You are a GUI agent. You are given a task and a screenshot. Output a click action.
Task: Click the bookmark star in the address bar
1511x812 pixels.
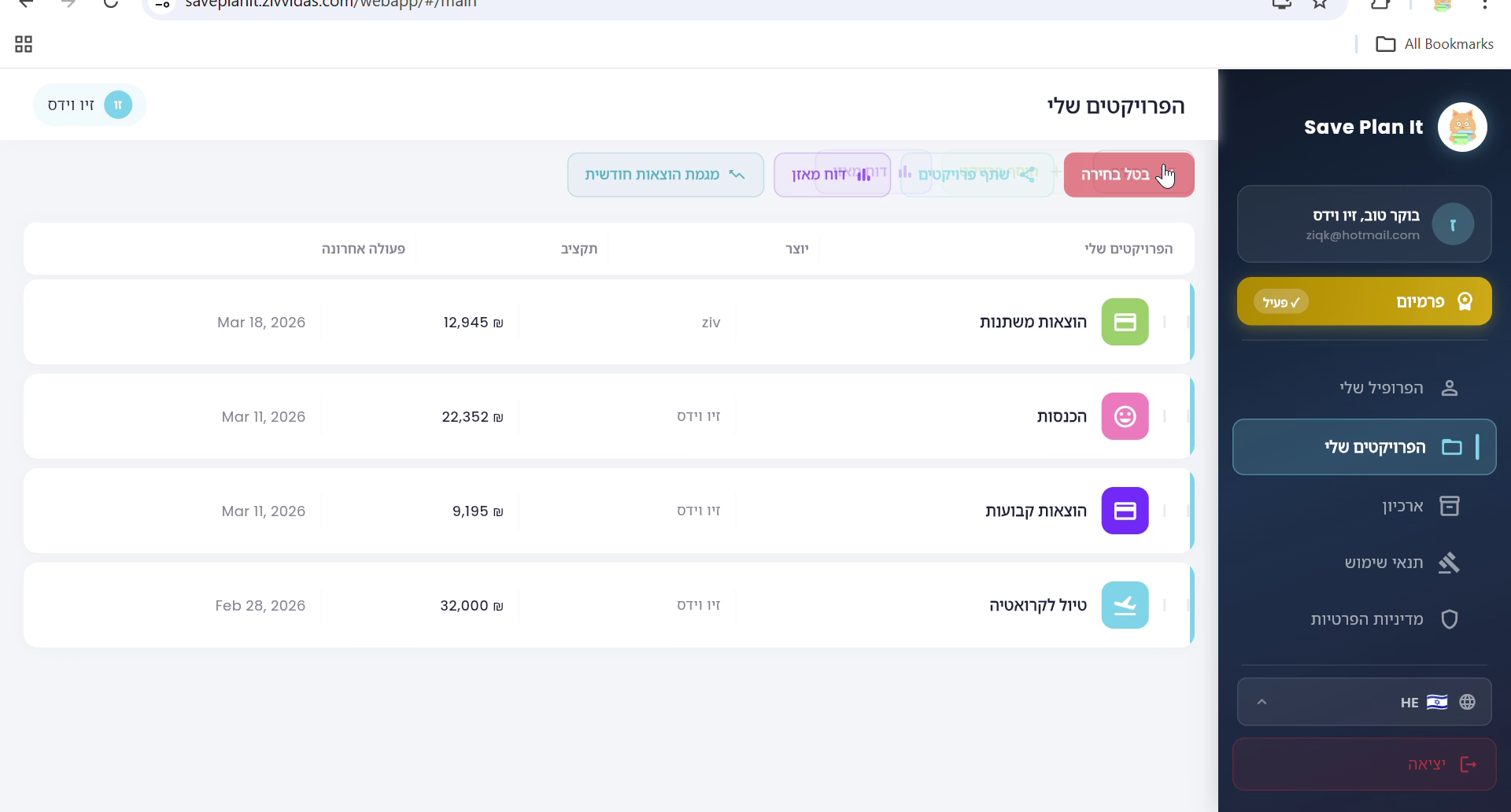(1320, 4)
